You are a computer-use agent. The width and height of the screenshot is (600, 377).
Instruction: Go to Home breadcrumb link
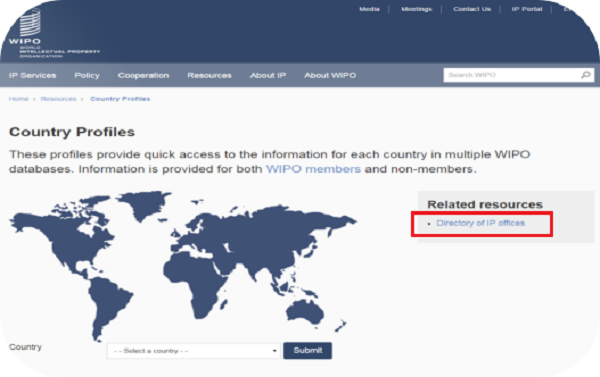pyautogui.click(x=18, y=99)
